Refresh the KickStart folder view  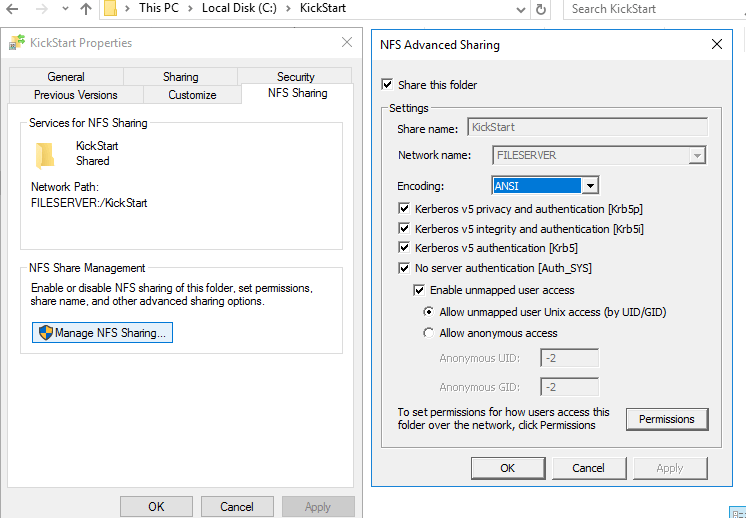coord(540,9)
